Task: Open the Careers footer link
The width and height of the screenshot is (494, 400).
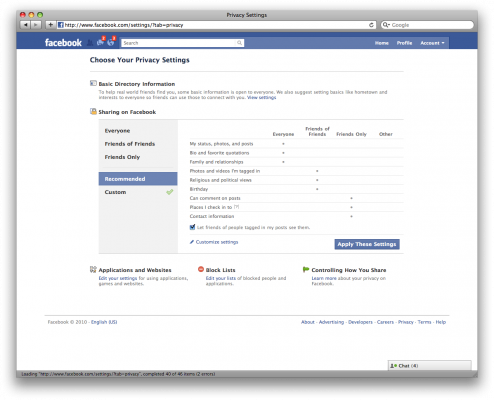Action: click(385, 322)
